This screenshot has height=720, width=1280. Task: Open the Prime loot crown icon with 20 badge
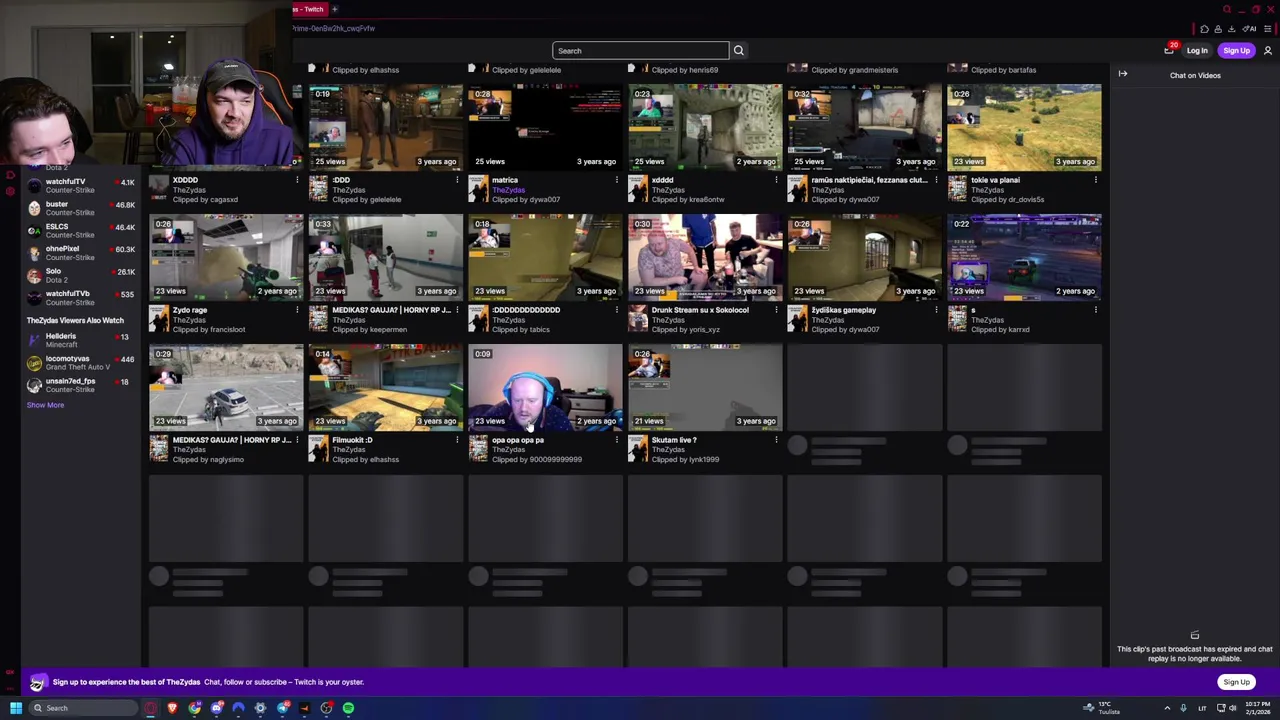(1169, 50)
